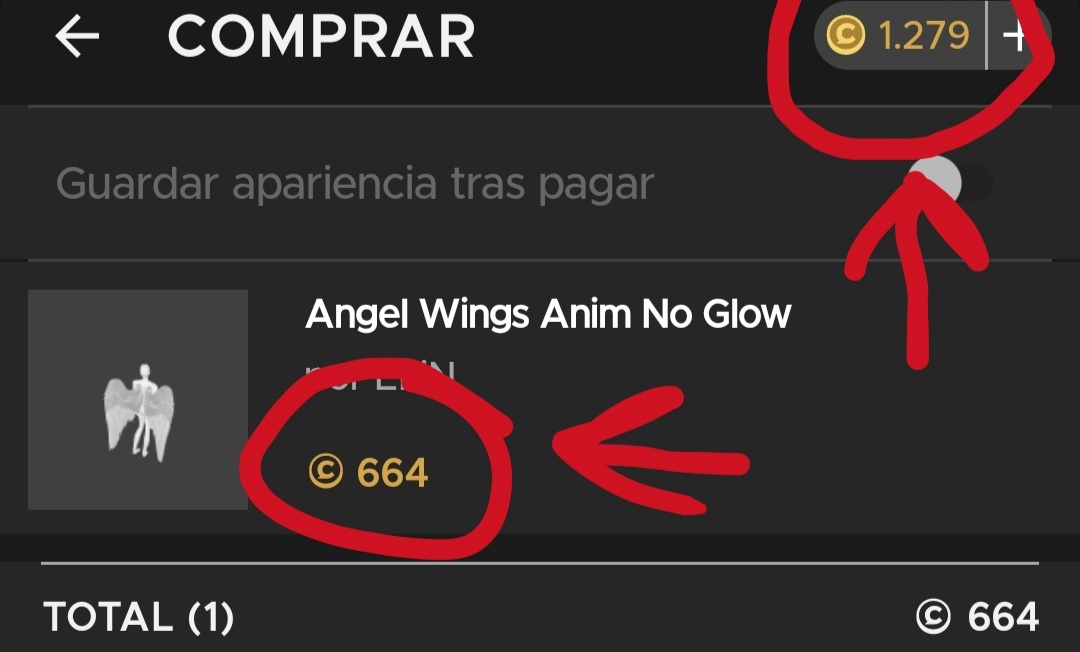Open the 1.279 coin balance pill
Screen dimensions: 1080x652
tap(932, 35)
